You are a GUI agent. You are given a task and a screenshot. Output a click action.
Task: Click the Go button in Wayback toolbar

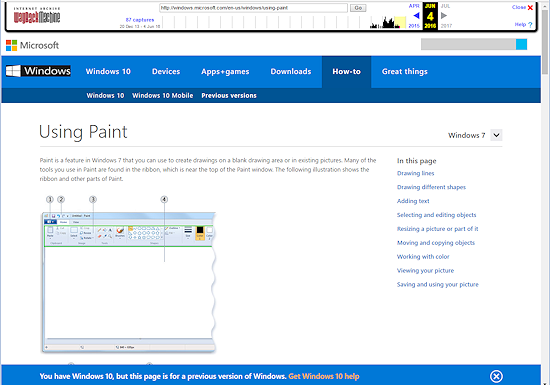click(x=358, y=8)
